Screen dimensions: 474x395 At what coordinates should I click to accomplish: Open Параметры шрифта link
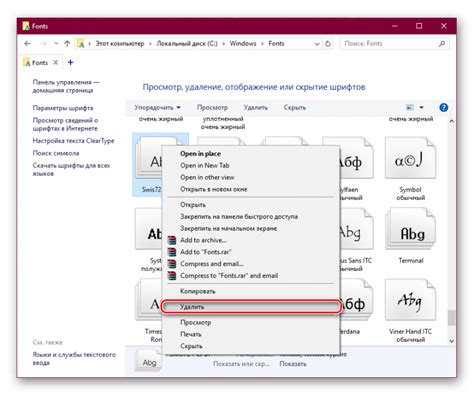63,108
